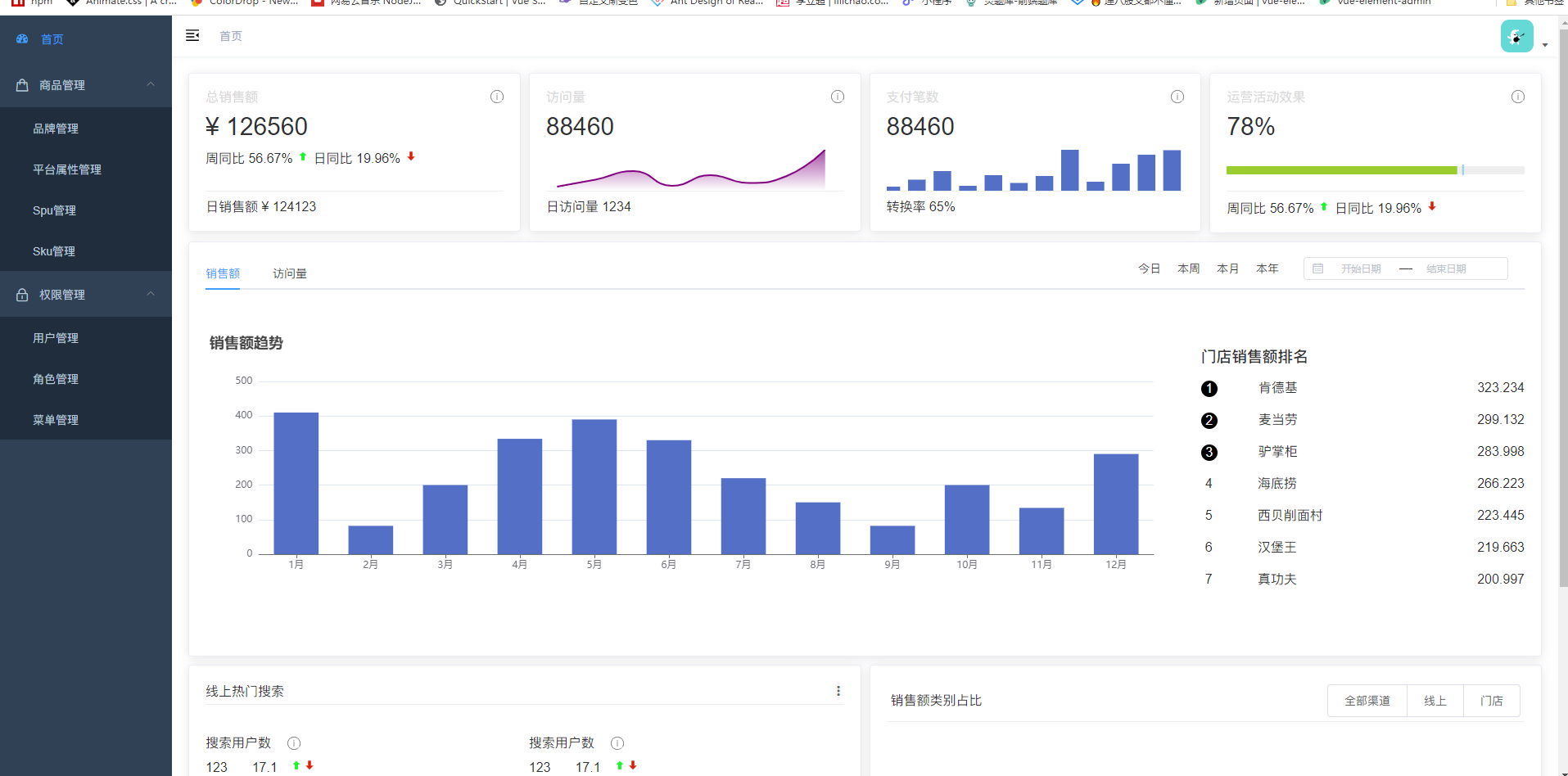This screenshot has height=776, width=1568.
Task: Collapse the 权限管理 submenu chevron
Action: [x=151, y=294]
